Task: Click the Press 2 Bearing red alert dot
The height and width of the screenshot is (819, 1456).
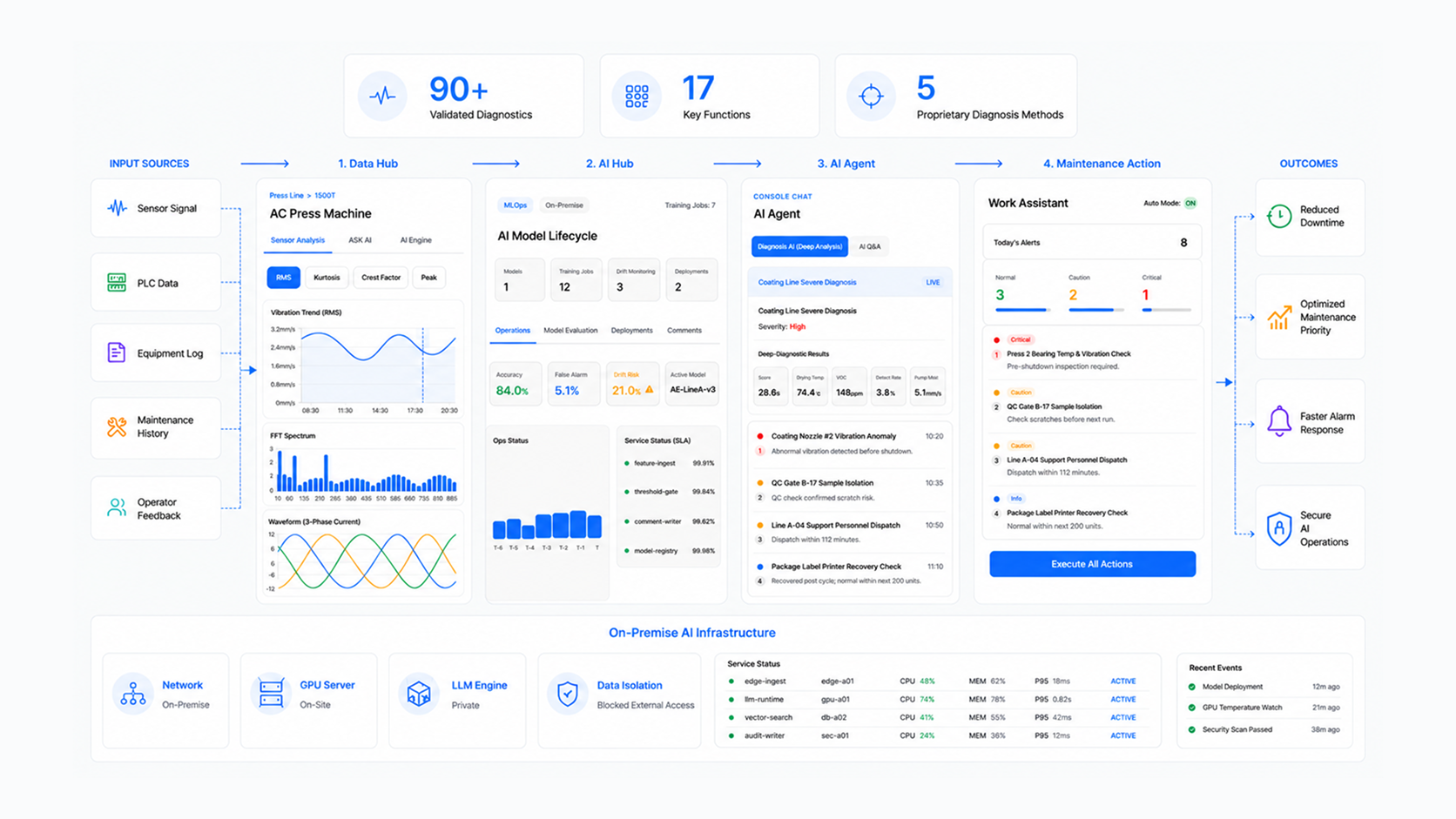Action: tap(997, 339)
